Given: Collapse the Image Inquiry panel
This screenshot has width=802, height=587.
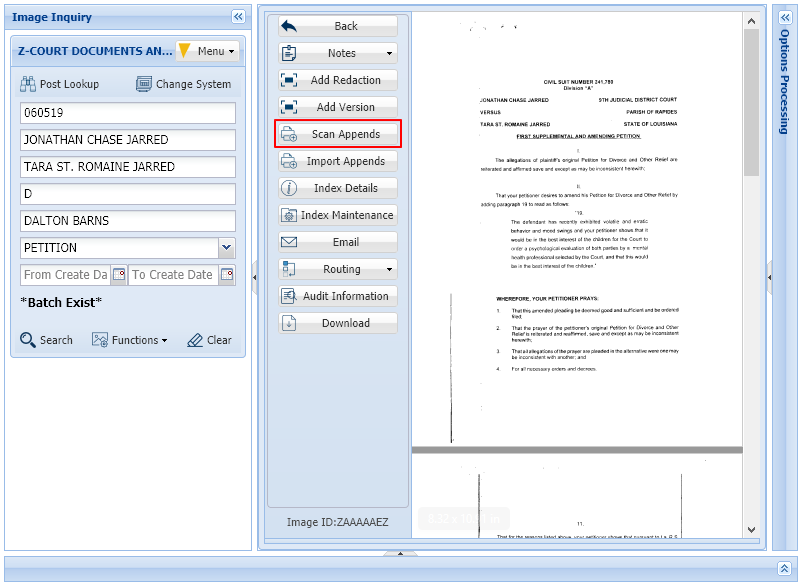Looking at the screenshot, I should point(238,16).
